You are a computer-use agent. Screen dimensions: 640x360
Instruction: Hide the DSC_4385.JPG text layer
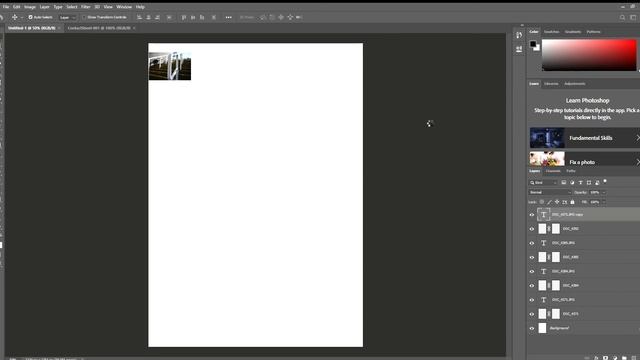[x=532, y=243]
